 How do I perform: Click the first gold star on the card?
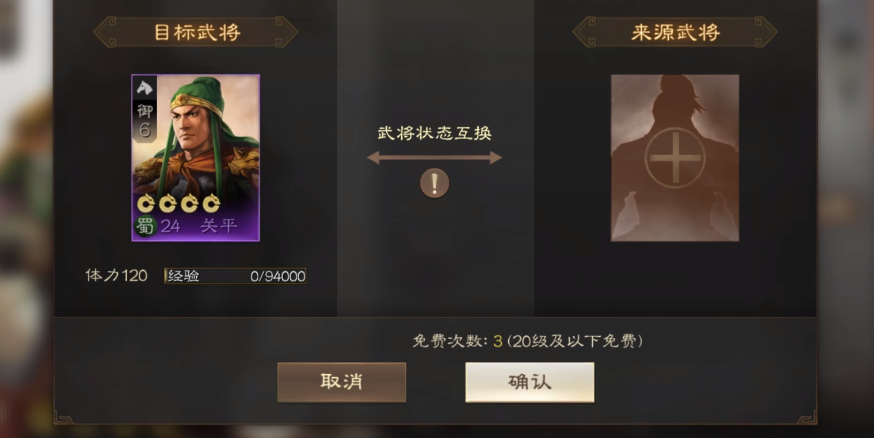(146, 204)
